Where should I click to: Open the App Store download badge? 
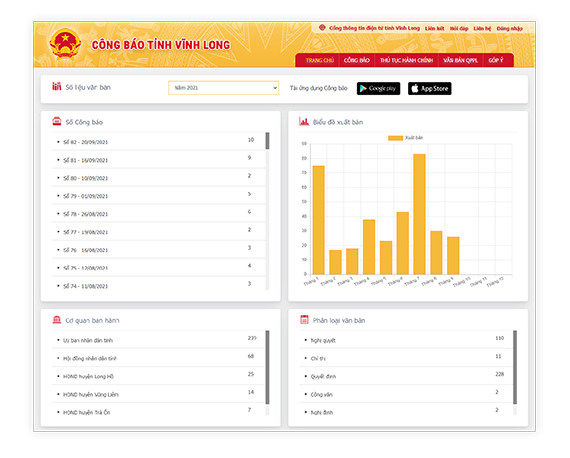(430, 88)
